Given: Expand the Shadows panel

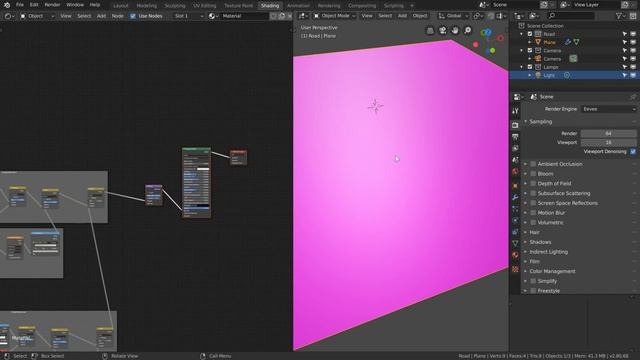Looking at the screenshot, I should (540, 242).
